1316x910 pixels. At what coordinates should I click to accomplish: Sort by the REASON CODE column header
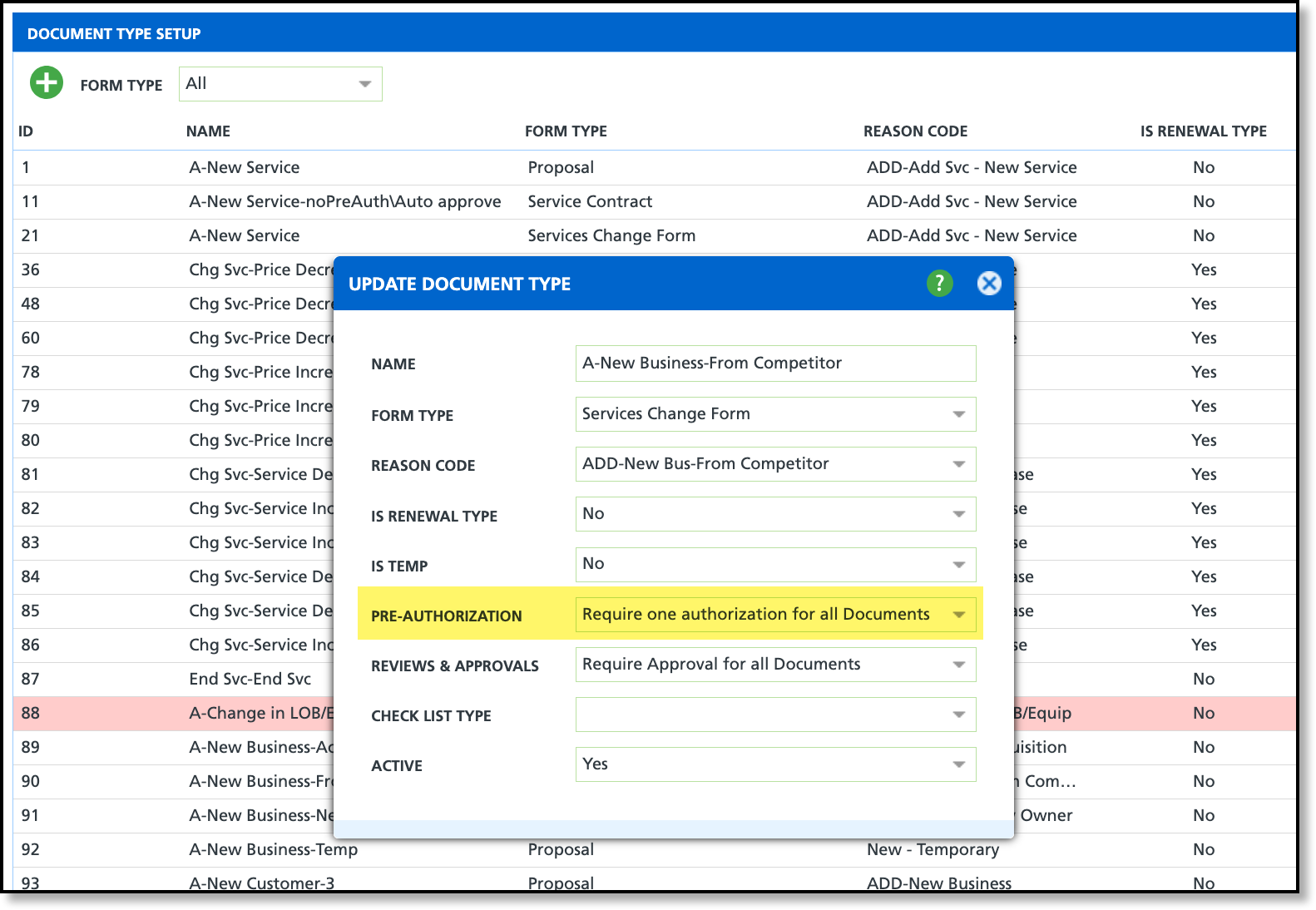click(x=915, y=131)
